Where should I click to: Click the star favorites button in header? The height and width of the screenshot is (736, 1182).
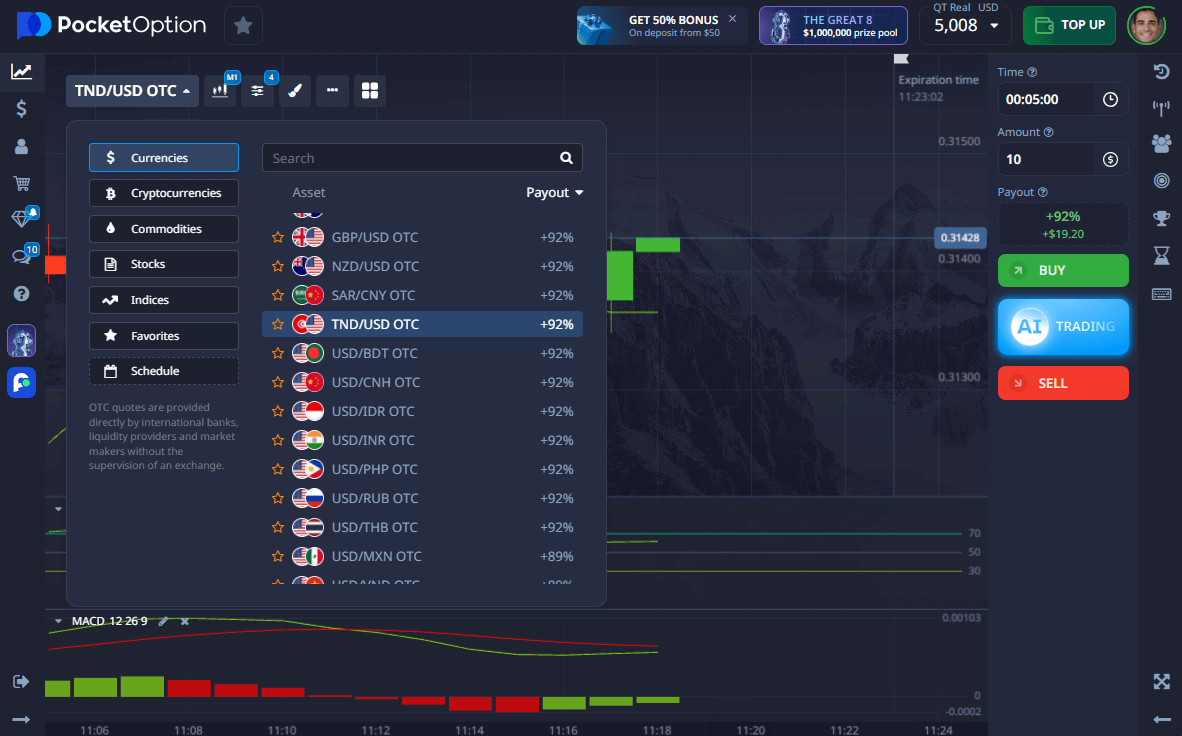tap(243, 26)
